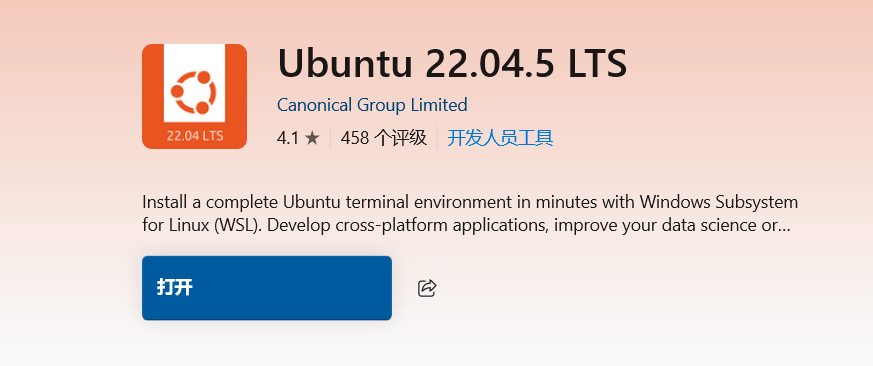Screen dimensions: 873x366
Task: Click the word 'LTS' in the title
Action: (x=597, y=63)
